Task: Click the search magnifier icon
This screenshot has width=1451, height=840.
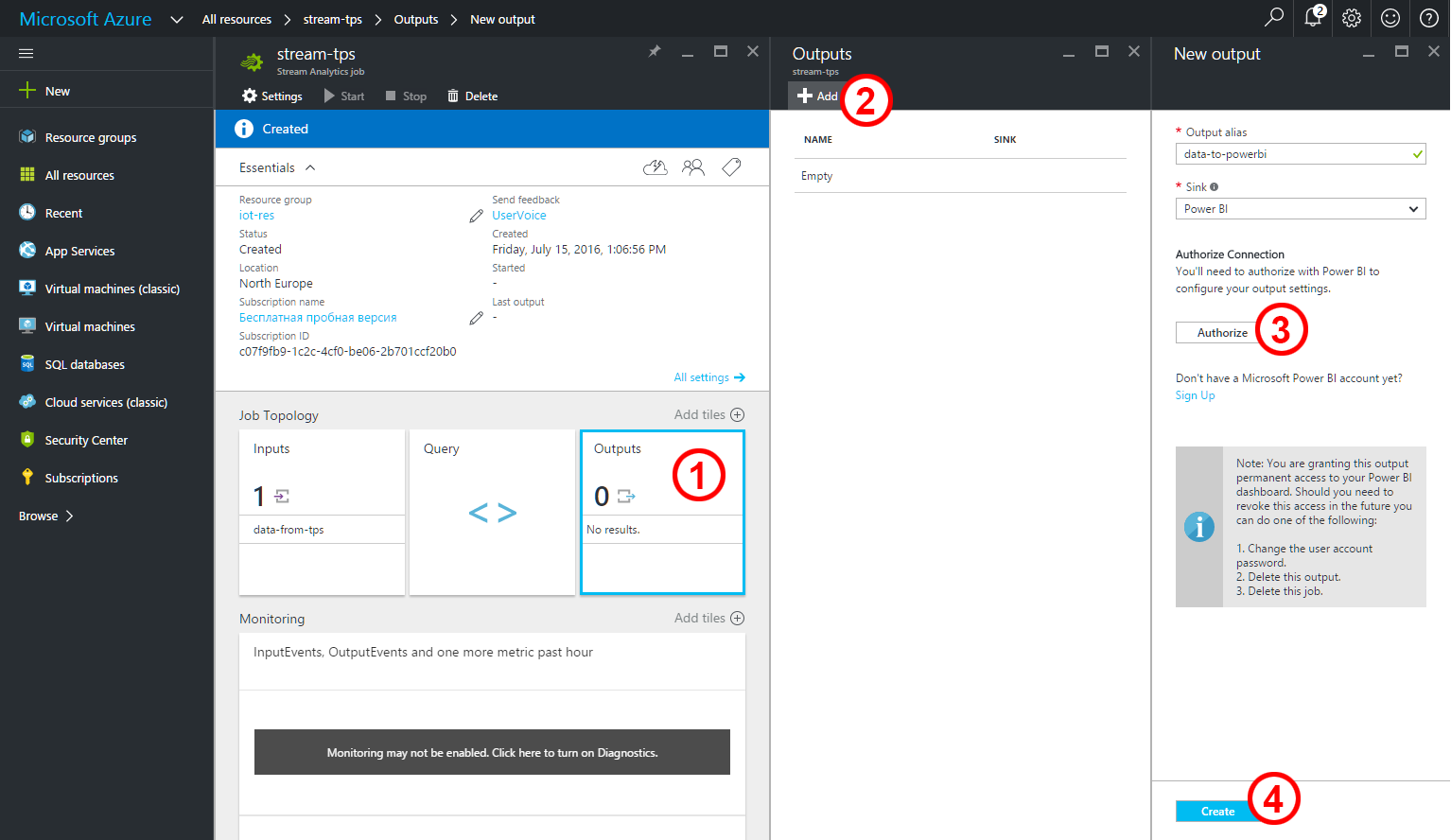Action: (x=1274, y=18)
